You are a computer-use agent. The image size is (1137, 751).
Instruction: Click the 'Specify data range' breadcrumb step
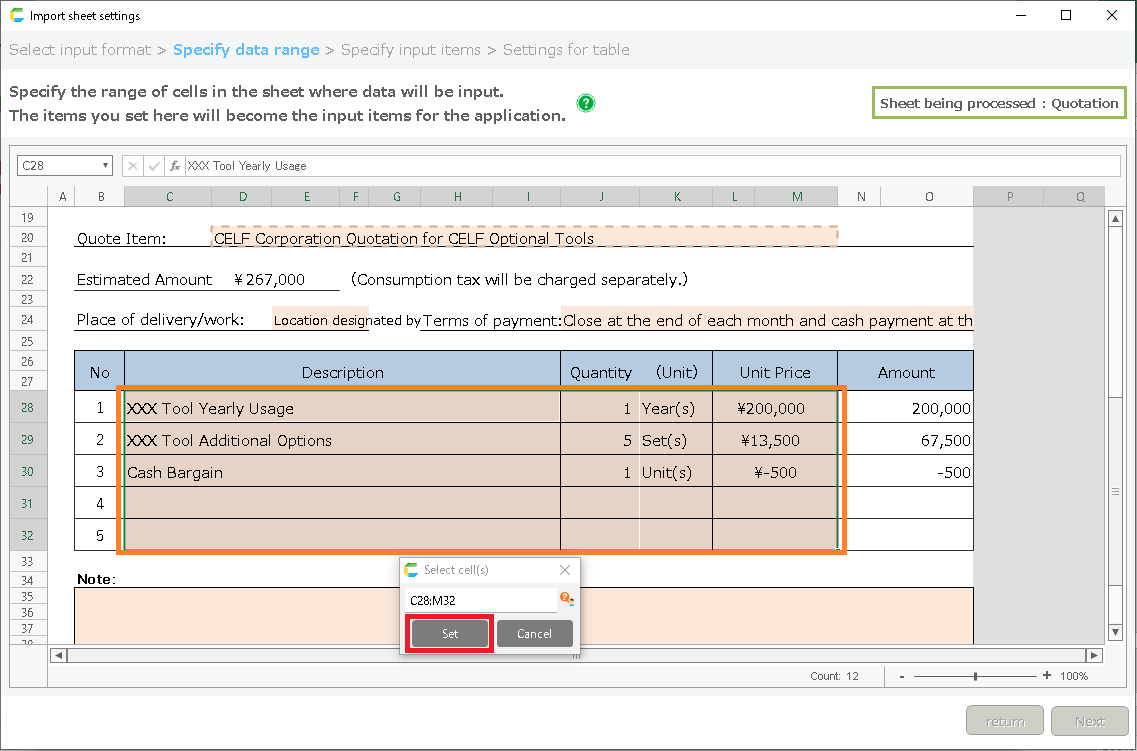(246, 50)
